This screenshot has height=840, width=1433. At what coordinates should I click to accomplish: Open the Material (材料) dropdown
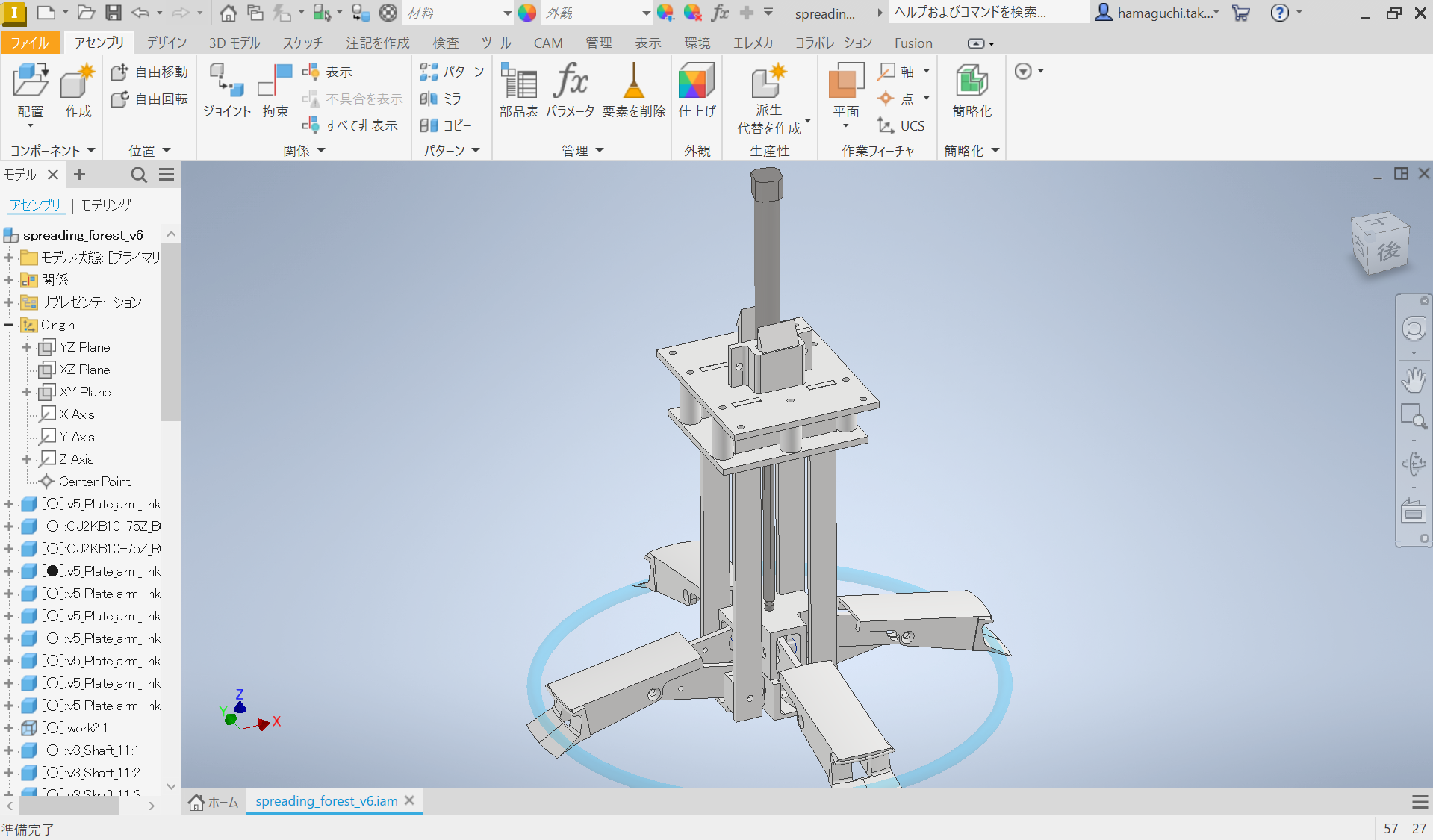coord(507,13)
